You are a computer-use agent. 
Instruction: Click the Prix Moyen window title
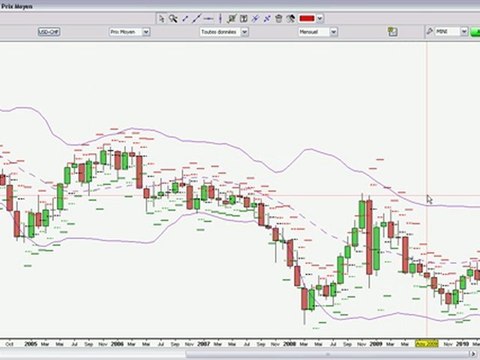tap(17, 6)
